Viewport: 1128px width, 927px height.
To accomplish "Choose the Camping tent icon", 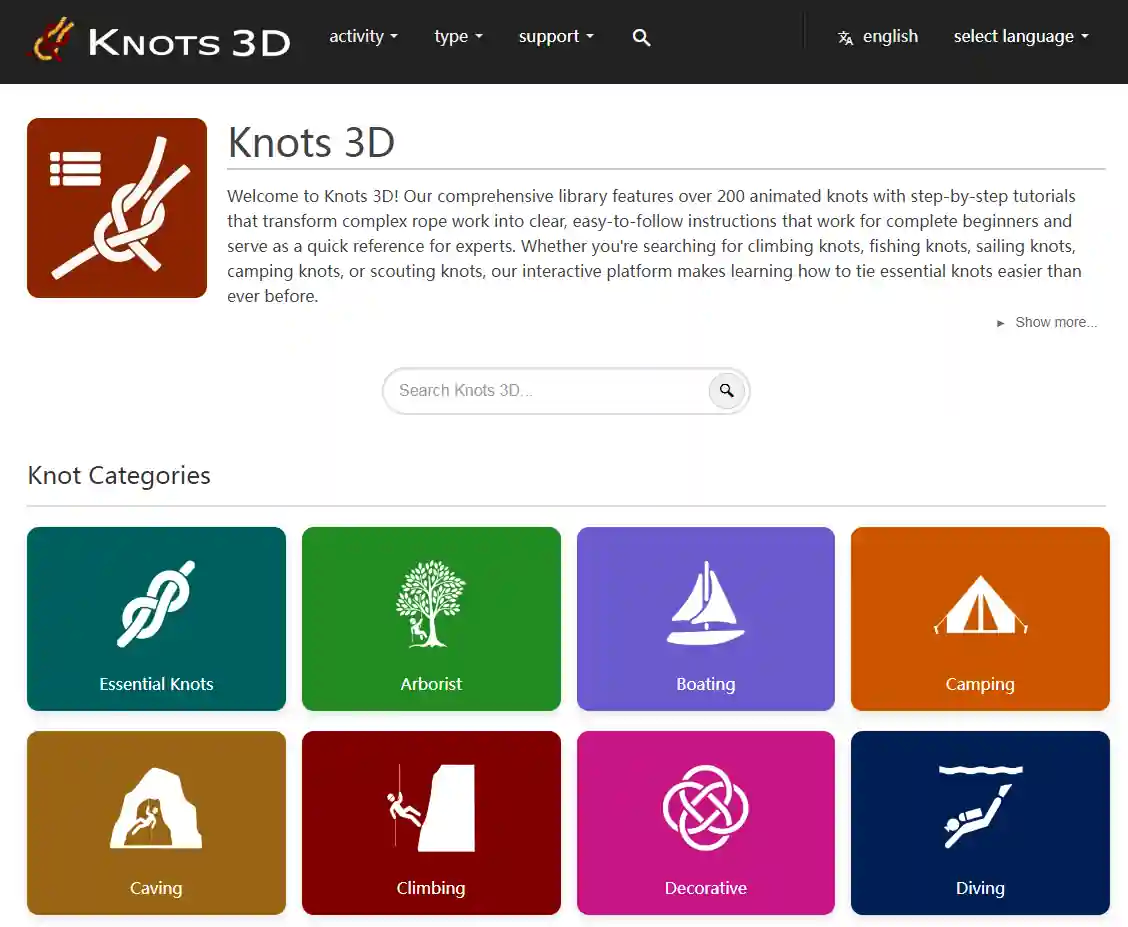I will (980, 605).
